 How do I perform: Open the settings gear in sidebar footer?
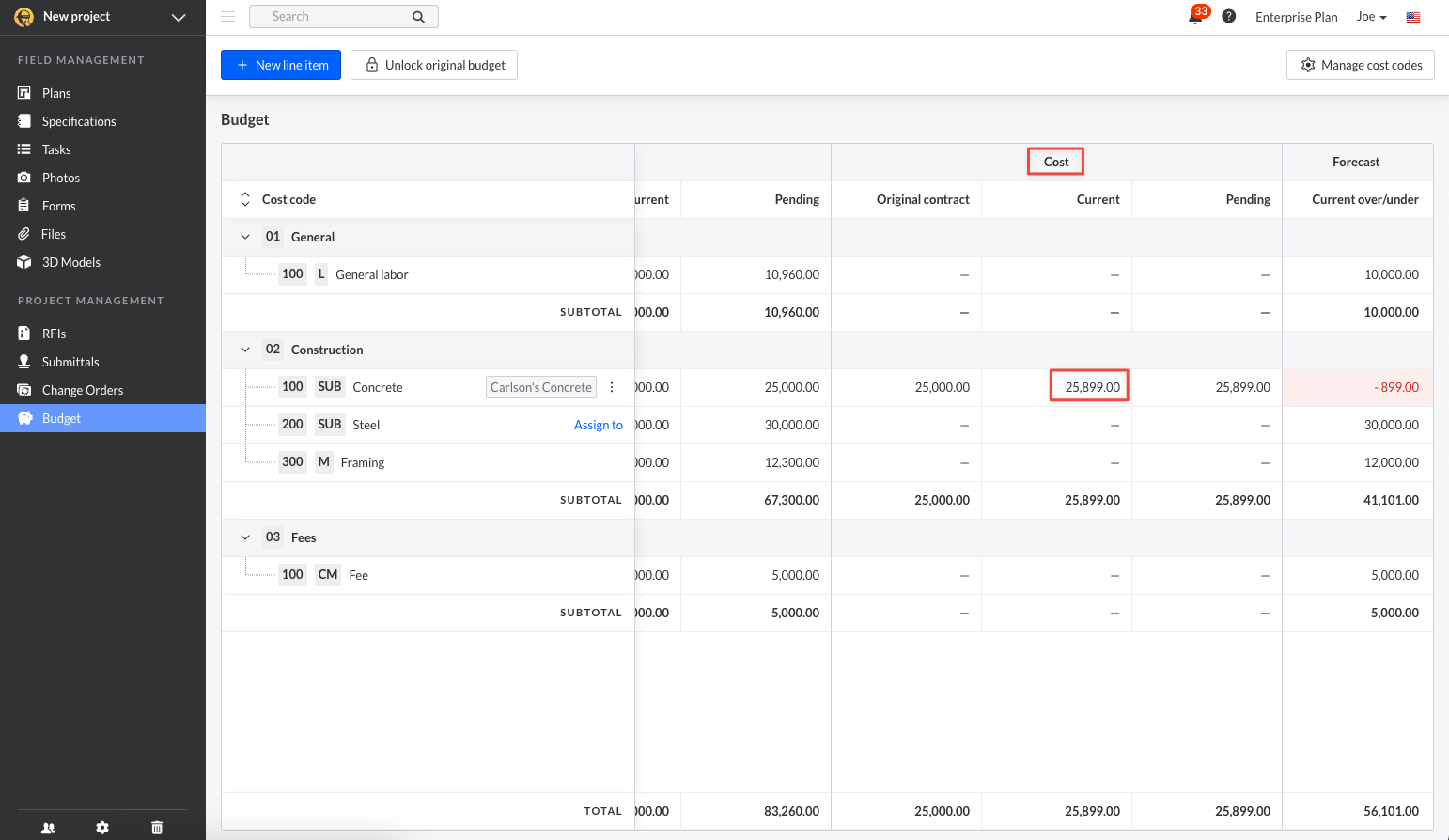[x=102, y=828]
